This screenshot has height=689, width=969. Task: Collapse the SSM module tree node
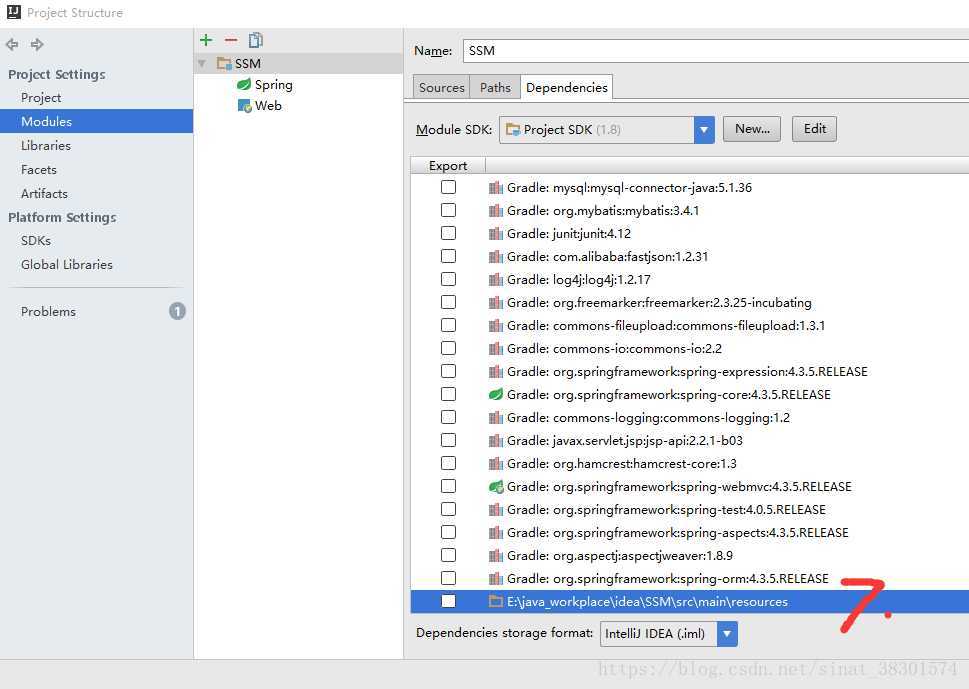(202, 64)
